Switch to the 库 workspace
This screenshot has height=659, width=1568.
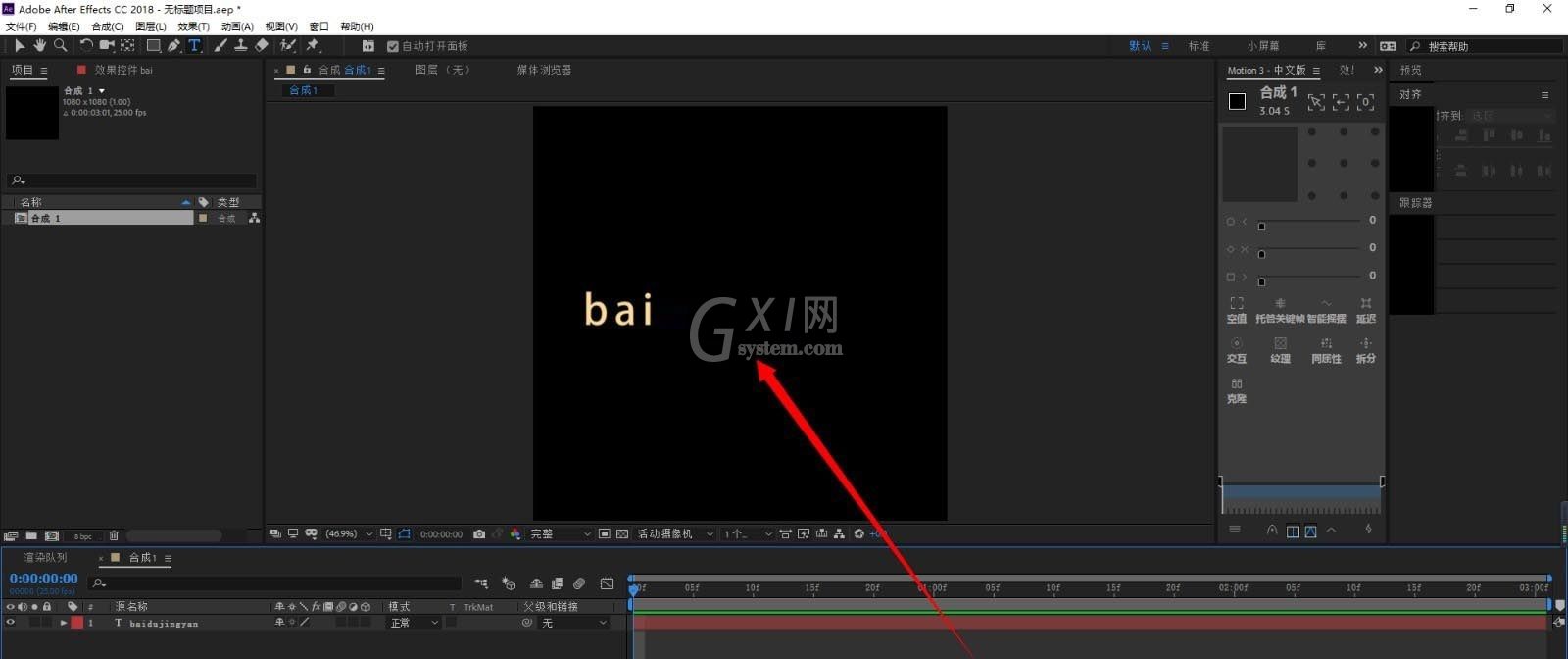point(1321,46)
